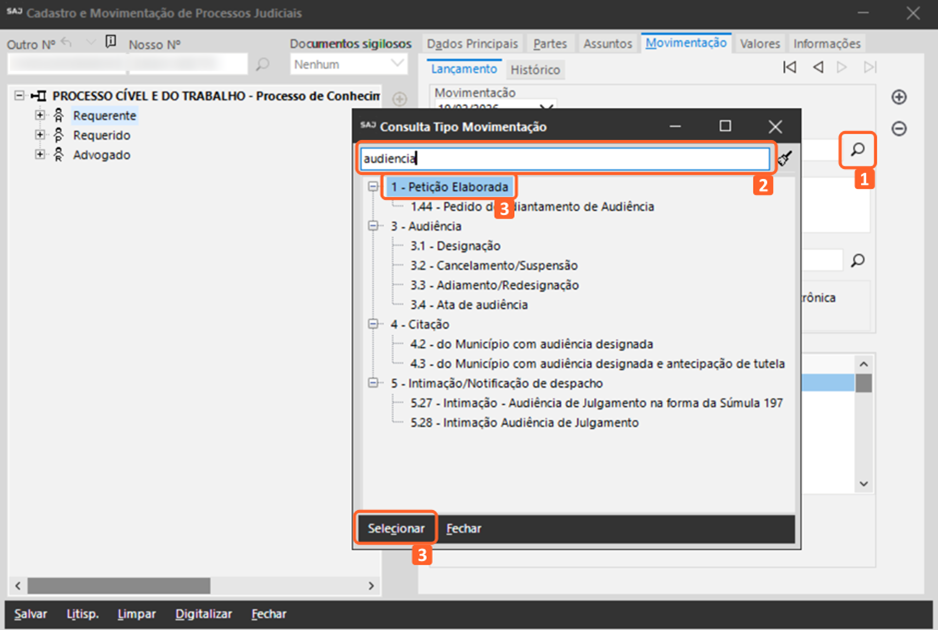Click the bookmark icon beside Outro Nº
This screenshot has height=630, width=938.
[x=111, y=42]
